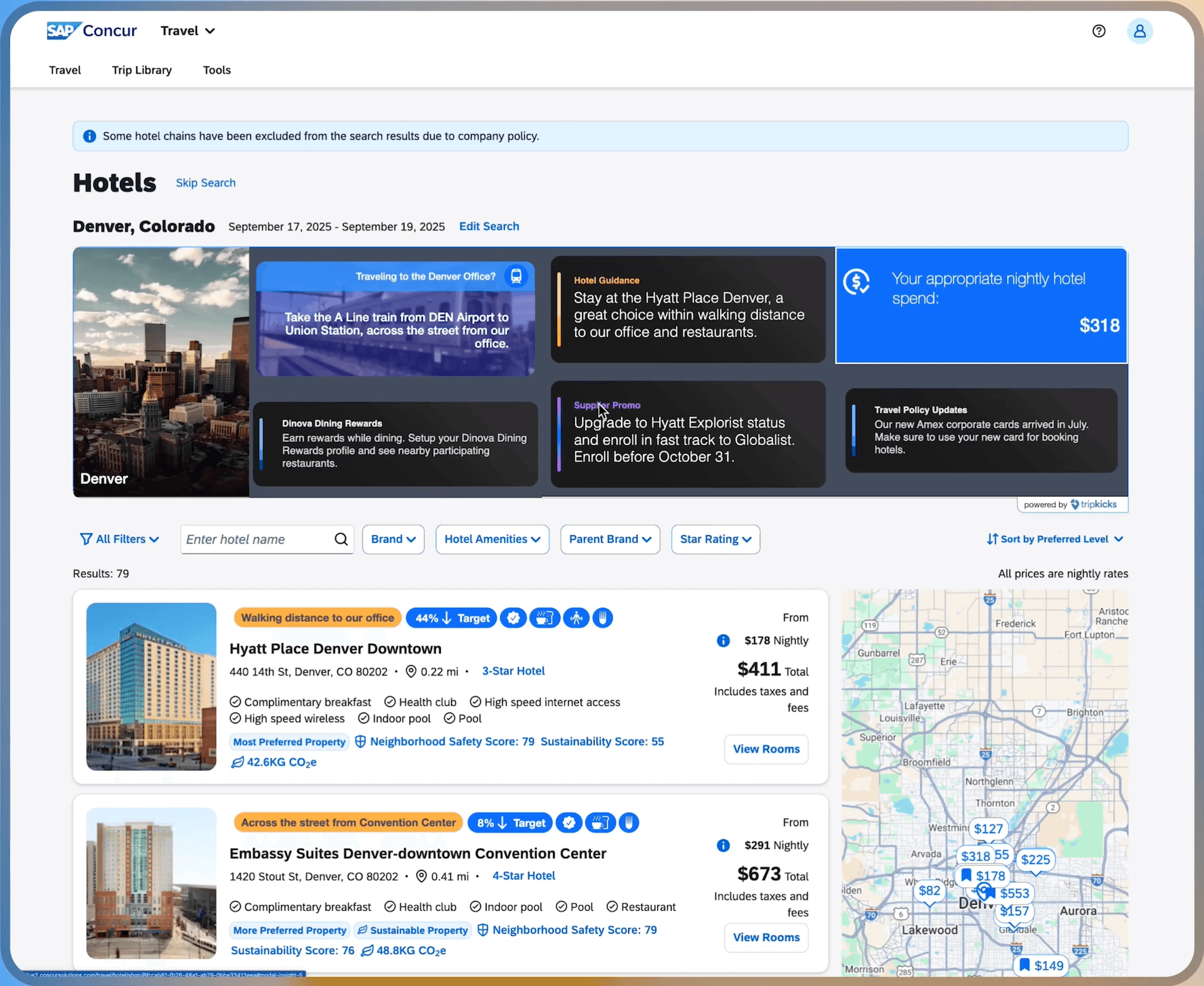Click the search magnifier in hotel name field
The width and height of the screenshot is (1204, 986).
pyautogui.click(x=341, y=539)
